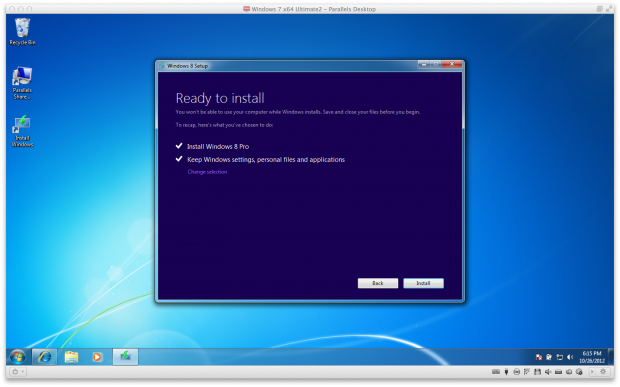620x387 pixels.
Task: Click the Parallels Desktop window title text
Action: (x=314, y=9)
